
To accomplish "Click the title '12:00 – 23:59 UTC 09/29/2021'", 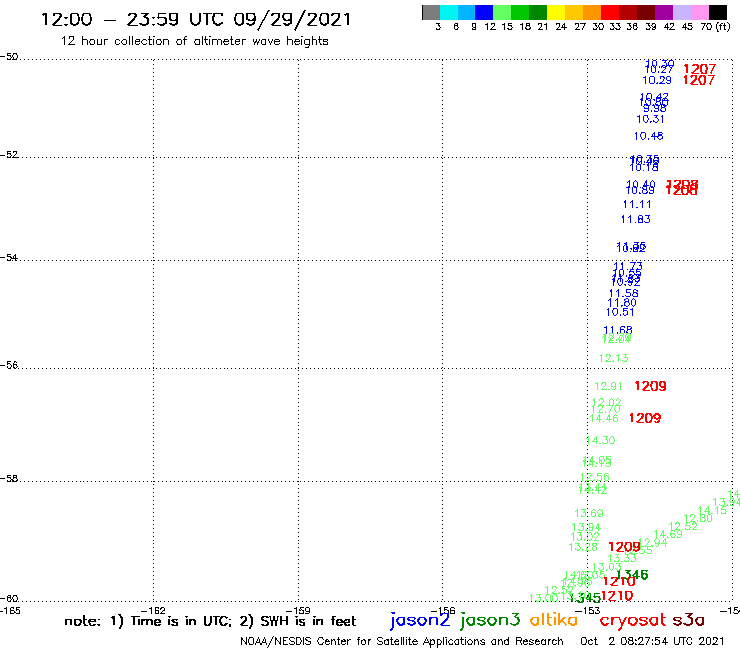I will tap(196, 19).
